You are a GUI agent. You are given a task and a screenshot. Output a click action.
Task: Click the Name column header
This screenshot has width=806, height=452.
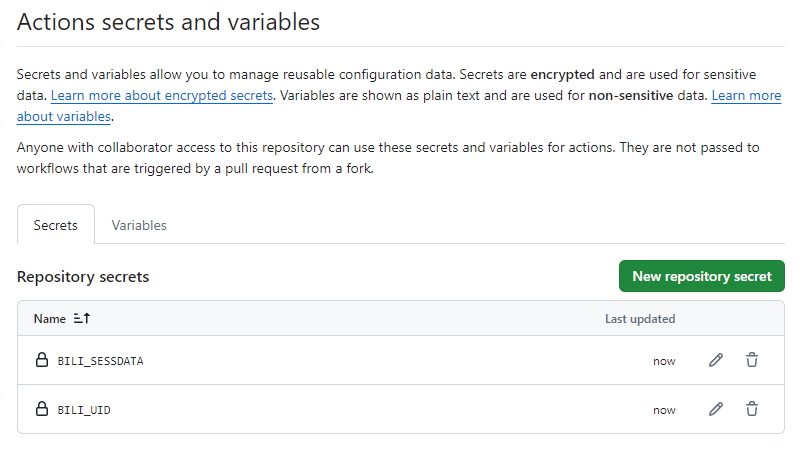49,319
